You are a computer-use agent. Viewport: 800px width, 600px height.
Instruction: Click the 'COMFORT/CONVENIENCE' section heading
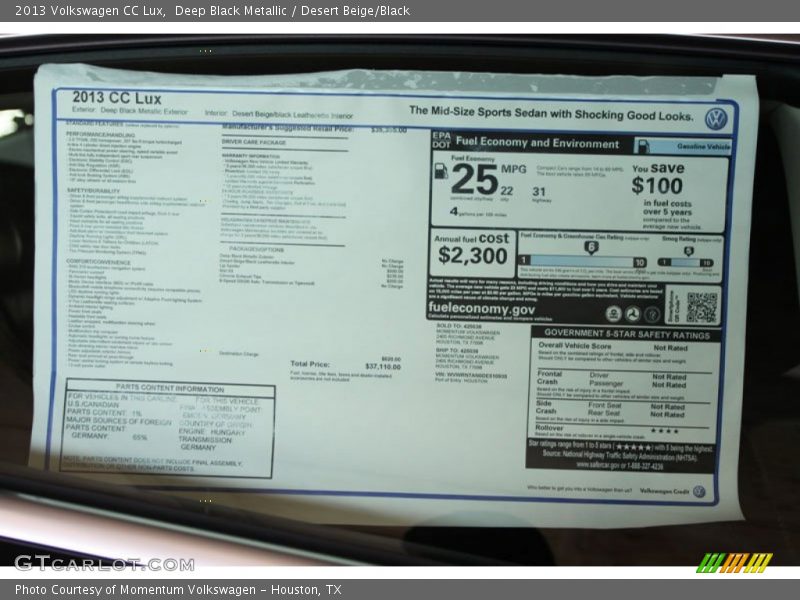pyautogui.click(x=99, y=261)
